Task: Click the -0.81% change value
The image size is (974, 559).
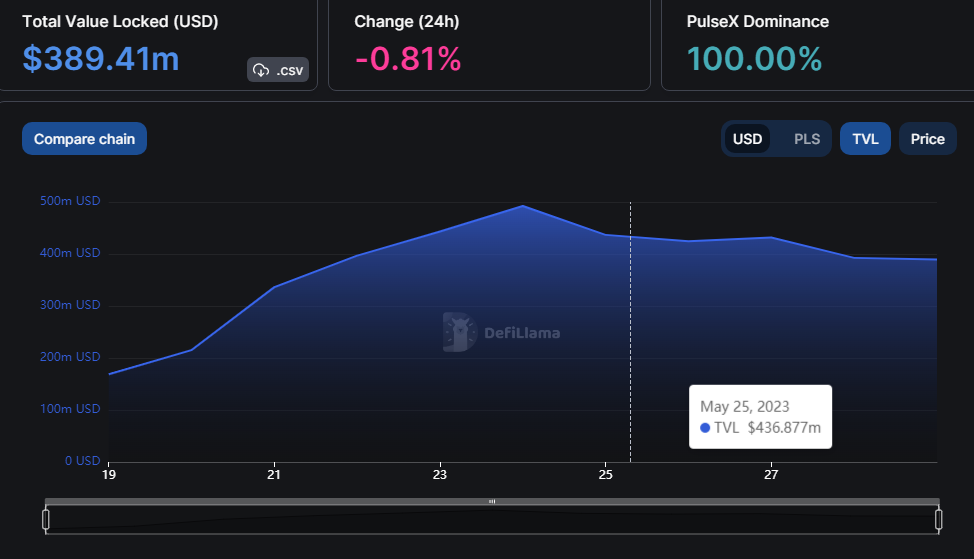Action: pos(408,59)
